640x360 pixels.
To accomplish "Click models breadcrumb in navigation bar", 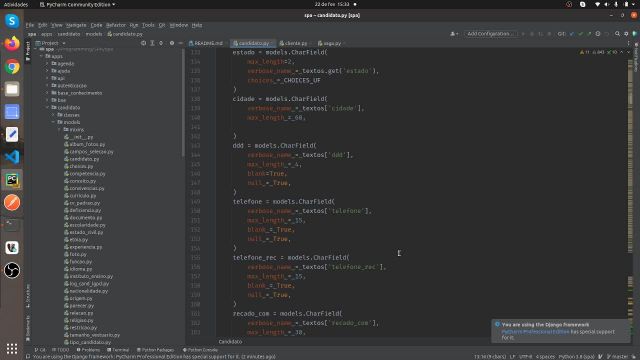I will [x=94, y=34].
